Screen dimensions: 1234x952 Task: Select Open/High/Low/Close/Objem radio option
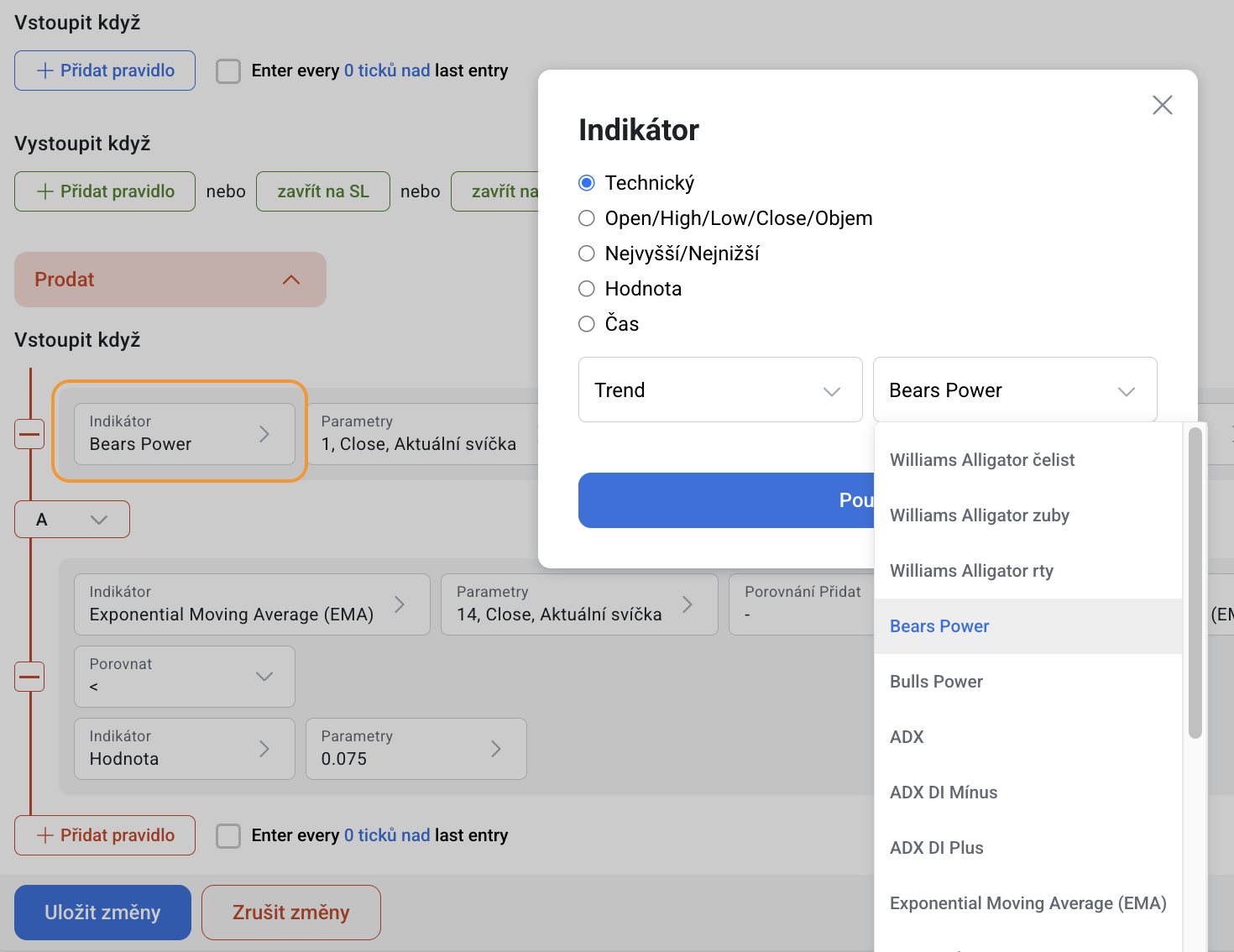(587, 218)
